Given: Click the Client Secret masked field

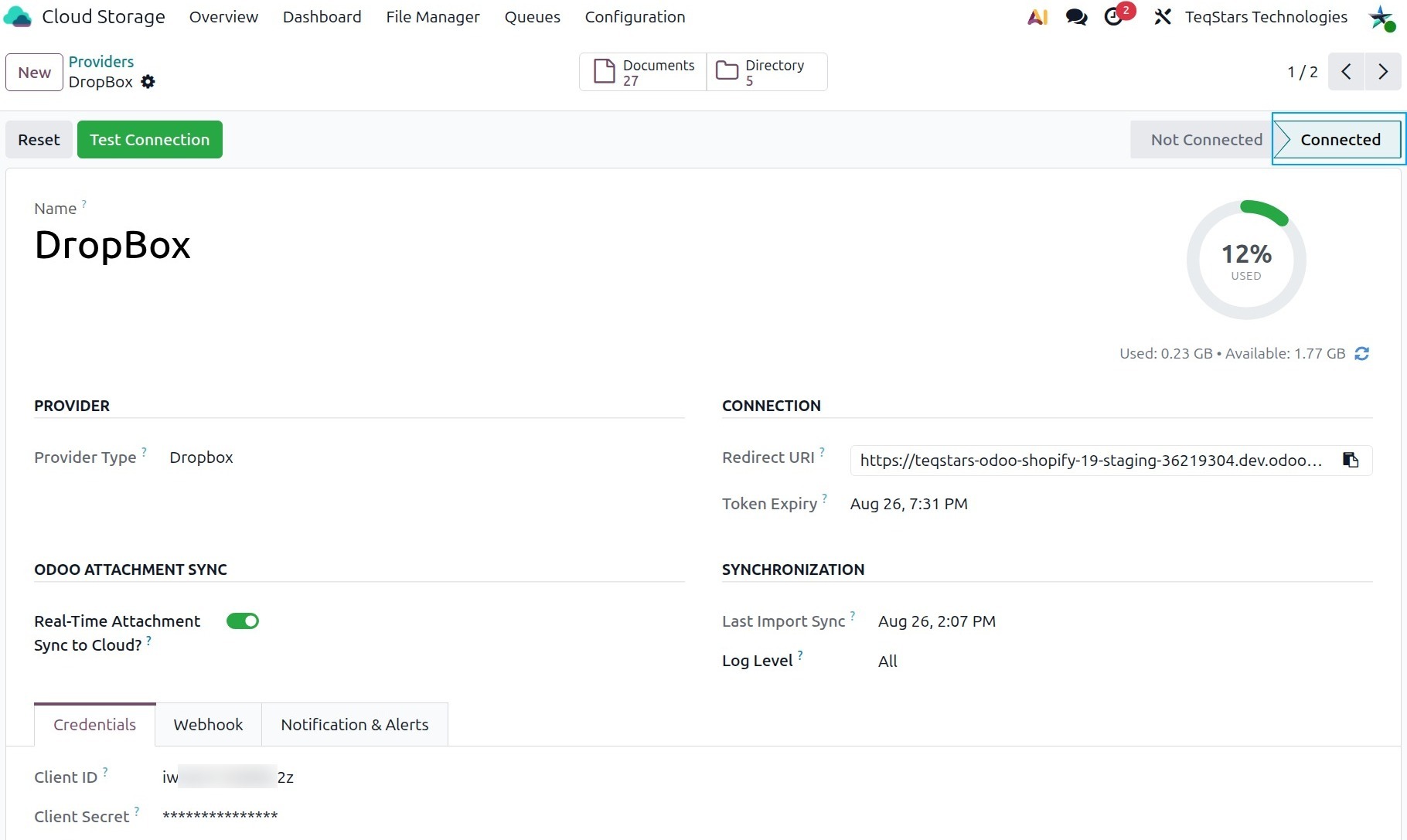Looking at the screenshot, I should pos(220,815).
